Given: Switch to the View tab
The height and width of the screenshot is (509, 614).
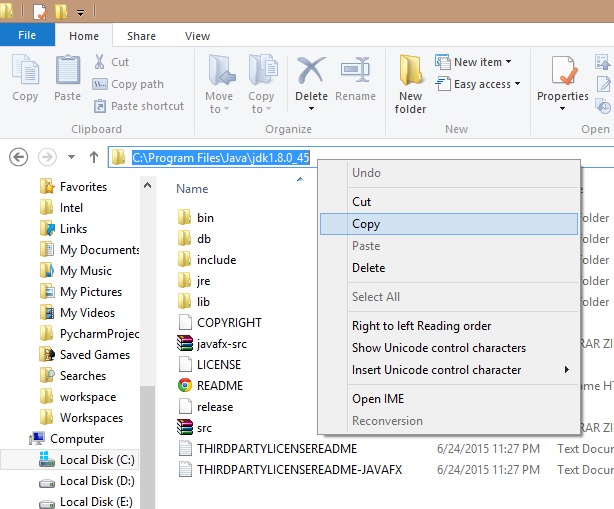Looking at the screenshot, I should 197,36.
